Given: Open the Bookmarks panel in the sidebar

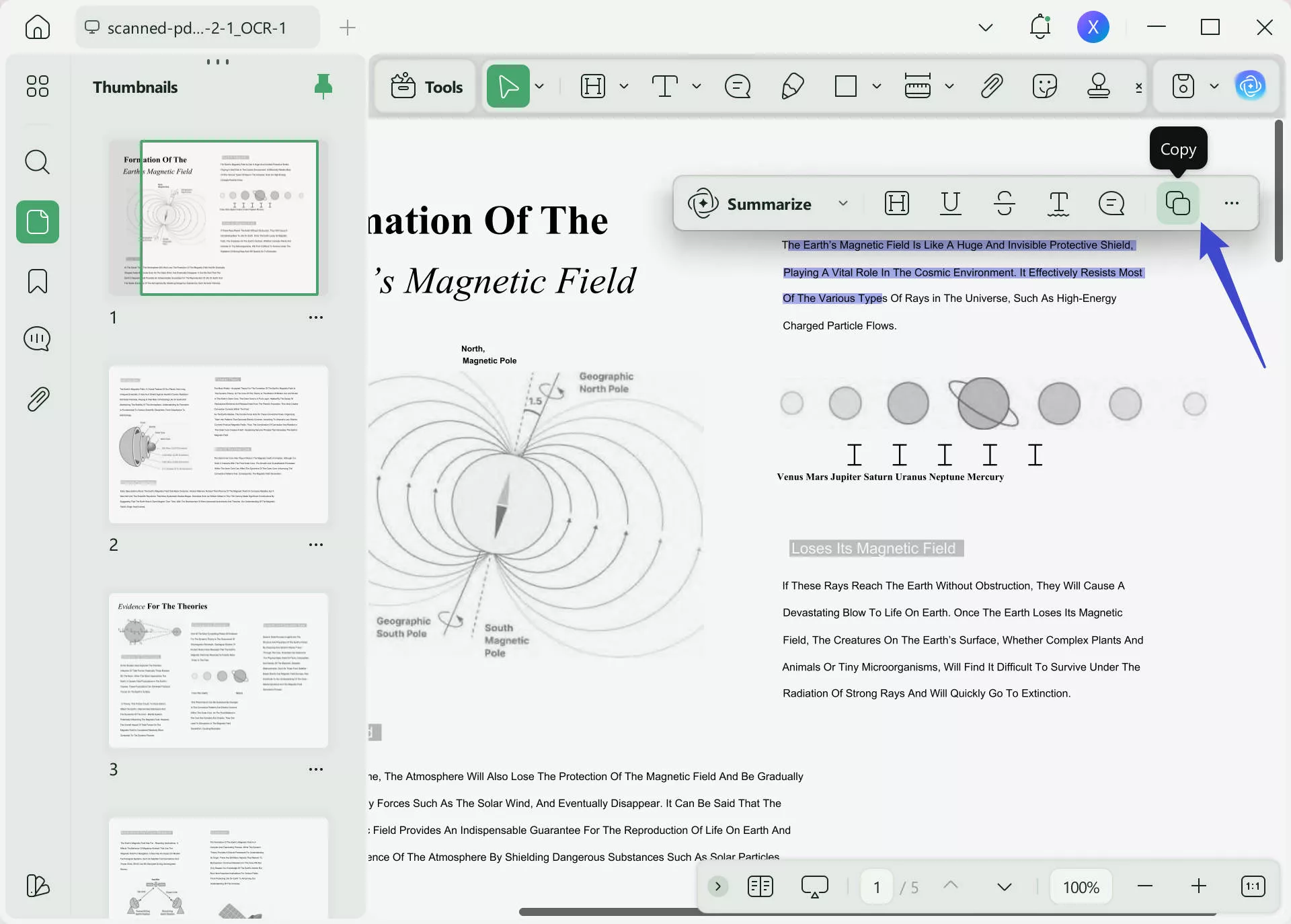Looking at the screenshot, I should coord(37,281).
